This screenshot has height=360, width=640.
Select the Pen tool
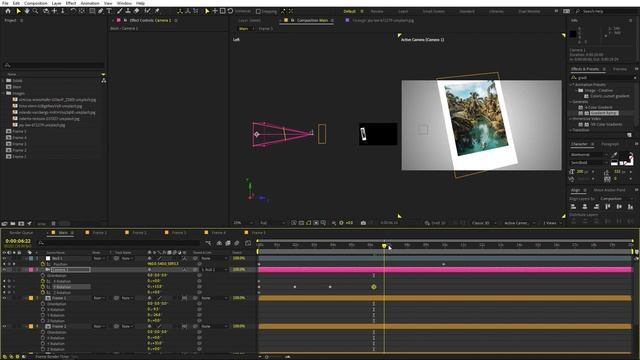(100, 11)
